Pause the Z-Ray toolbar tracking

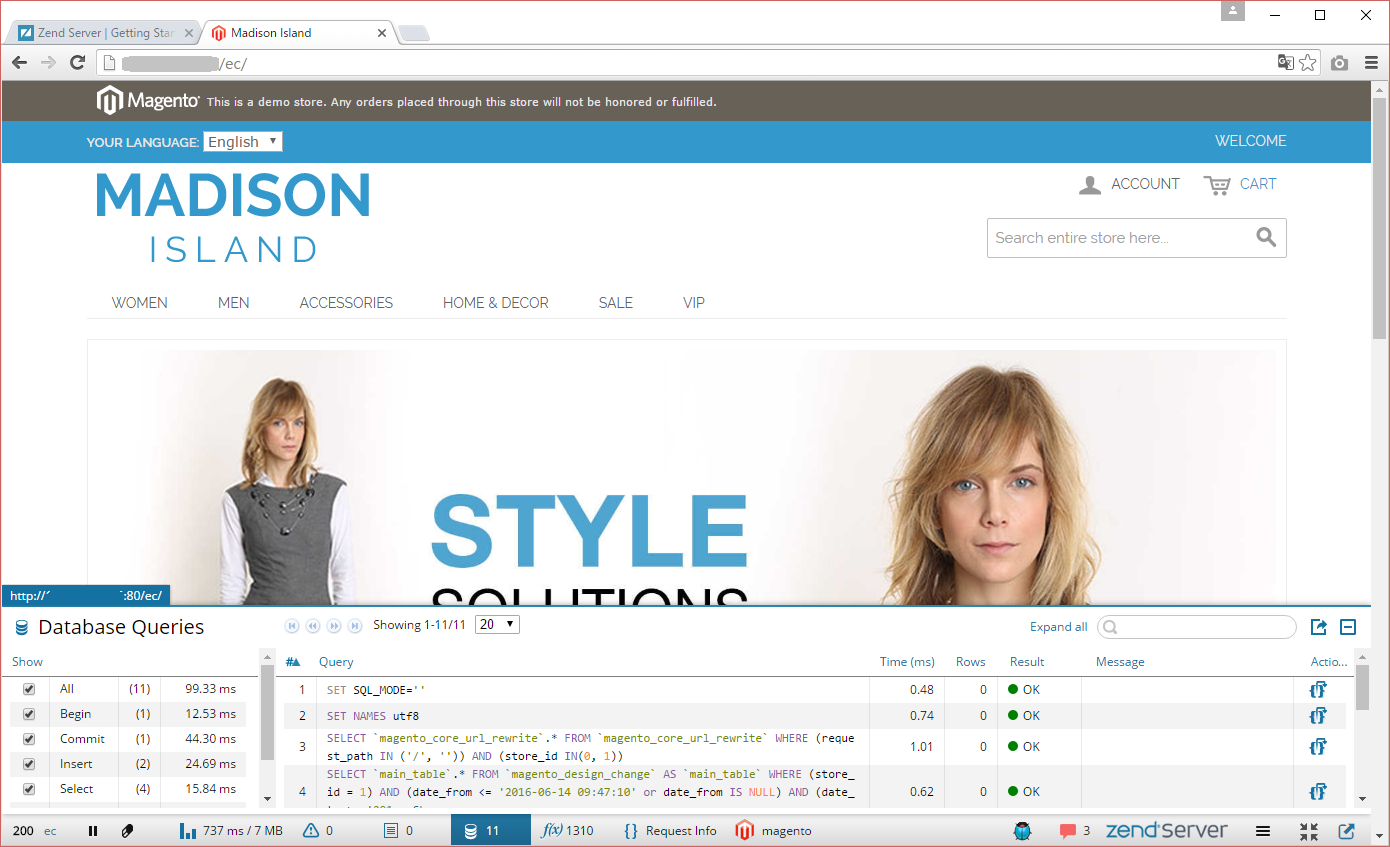point(93,831)
